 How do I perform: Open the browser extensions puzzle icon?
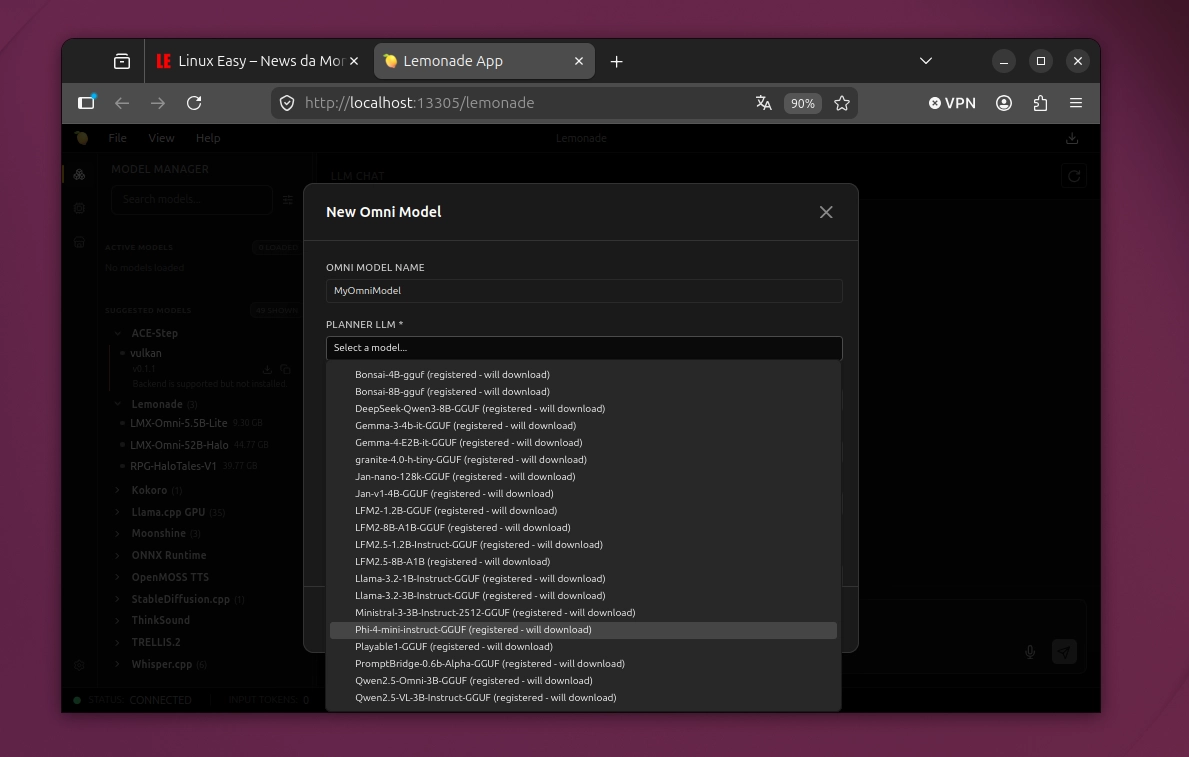pos(1040,103)
